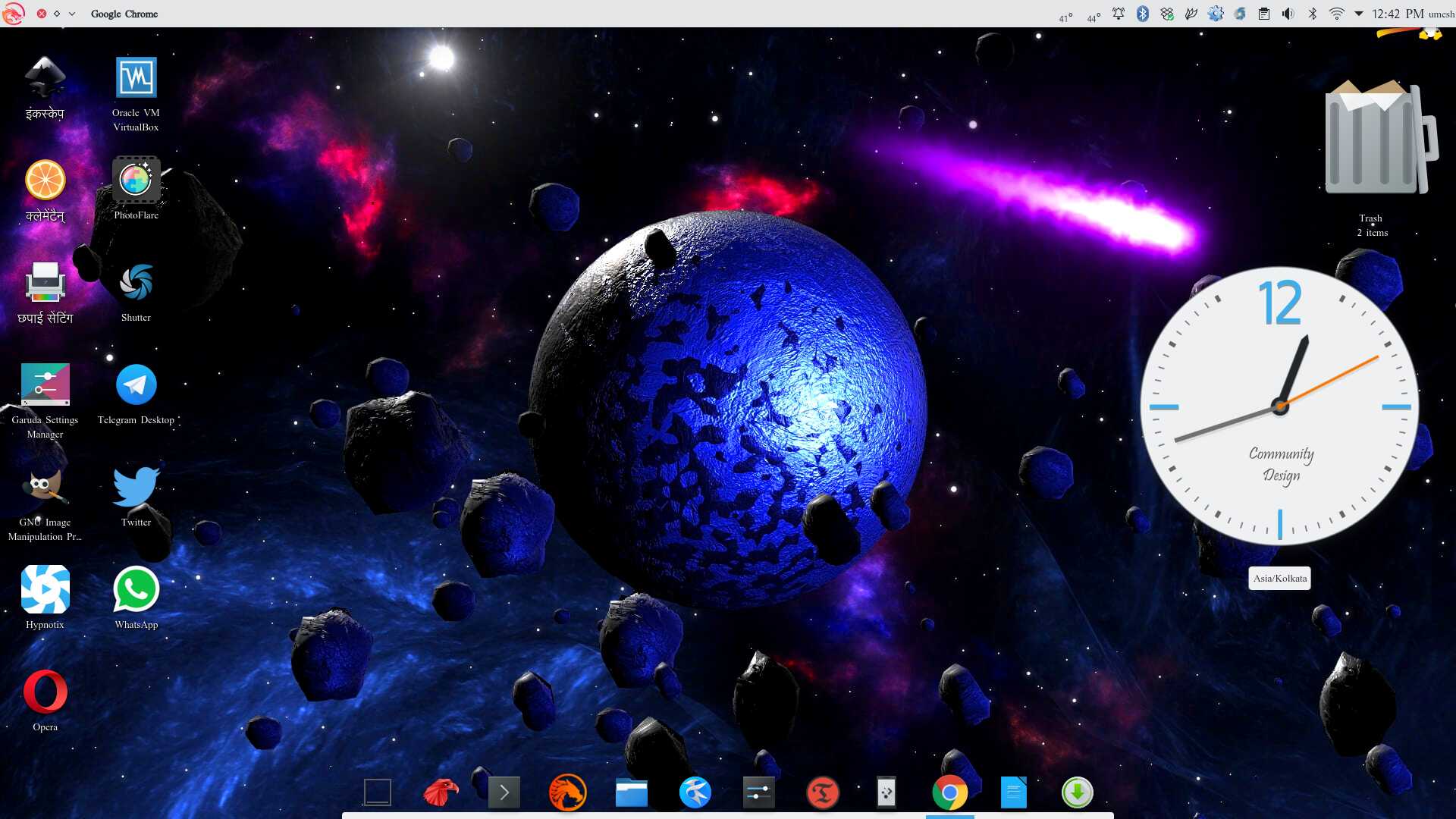Open Google Chrome from the dock

tap(949, 793)
